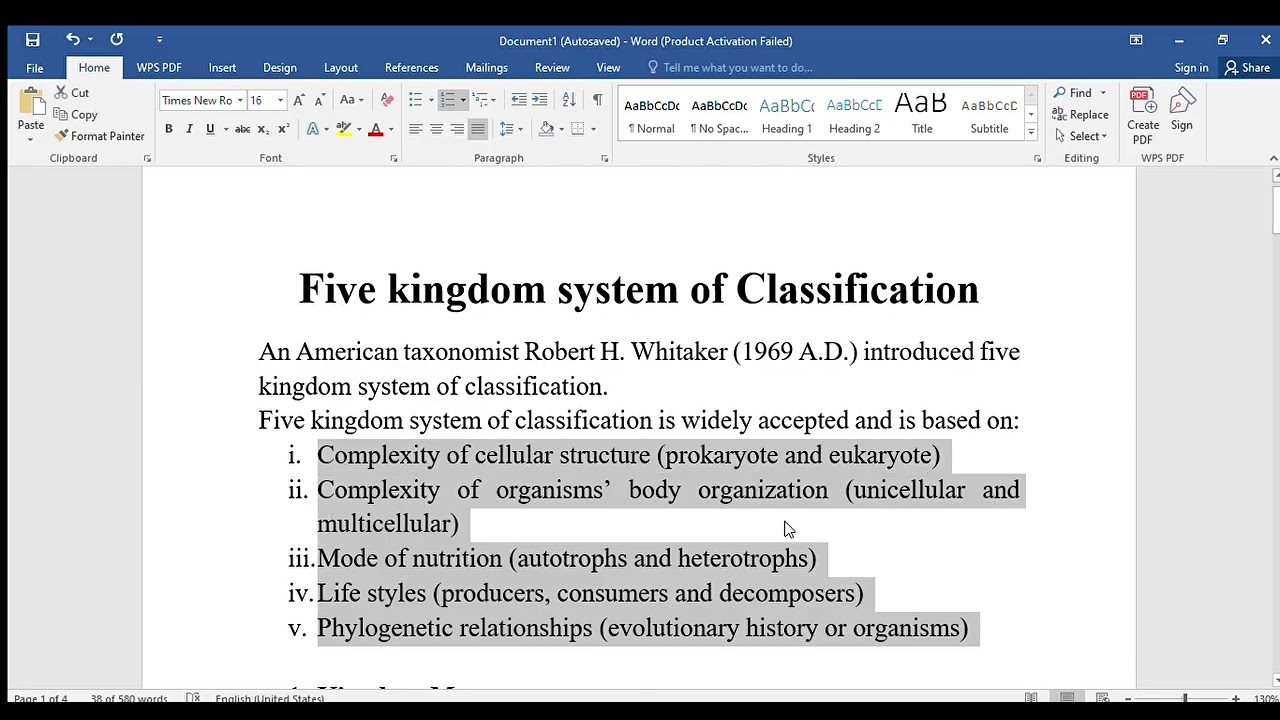Toggle italic formatting
This screenshot has width=1280, height=720.
[x=189, y=129]
